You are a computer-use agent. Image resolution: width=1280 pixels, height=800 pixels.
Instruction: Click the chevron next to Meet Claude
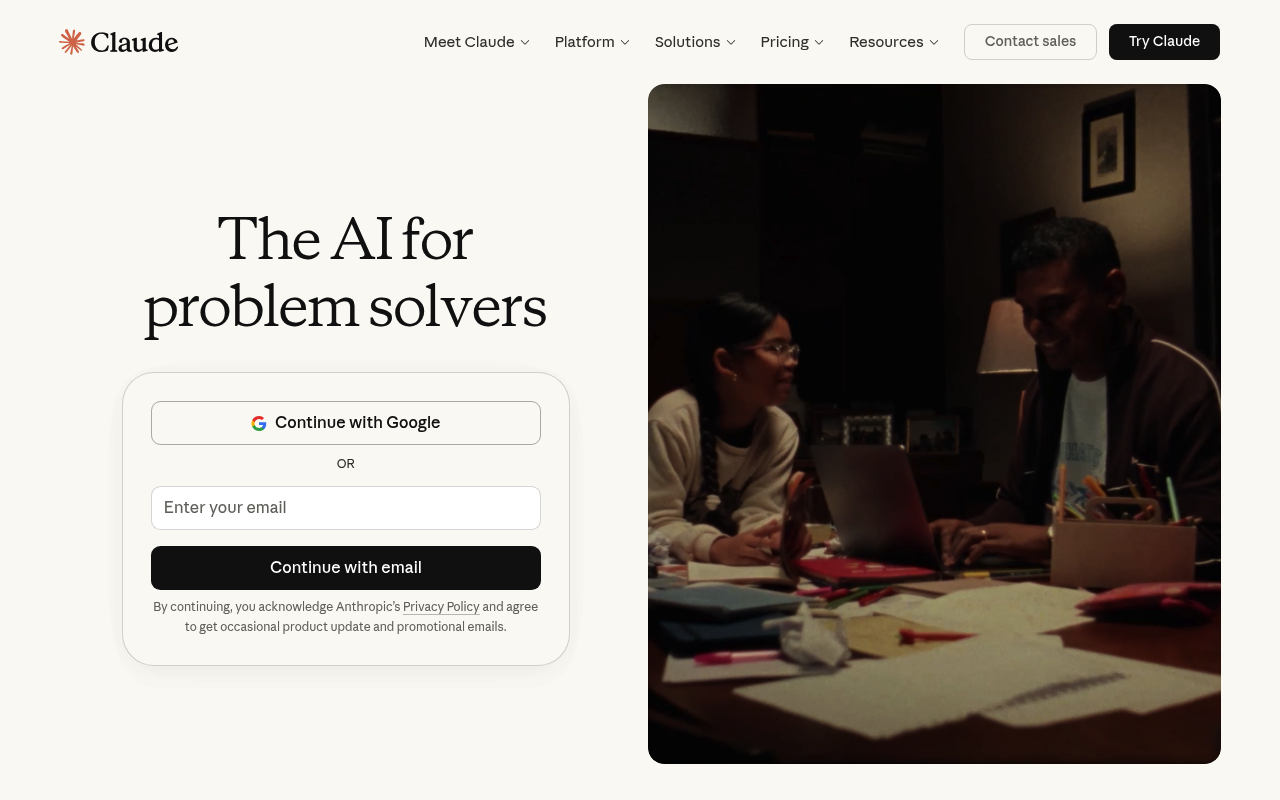(x=525, y=42)
